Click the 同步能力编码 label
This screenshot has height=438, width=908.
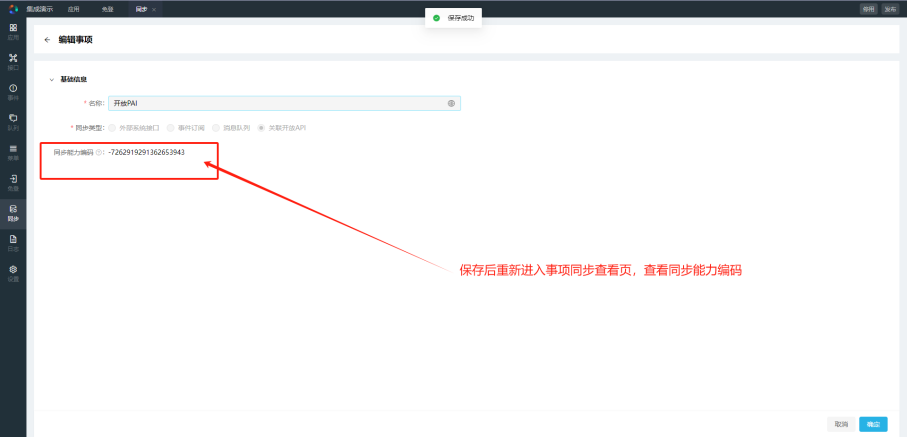click(x=74, y=152)
